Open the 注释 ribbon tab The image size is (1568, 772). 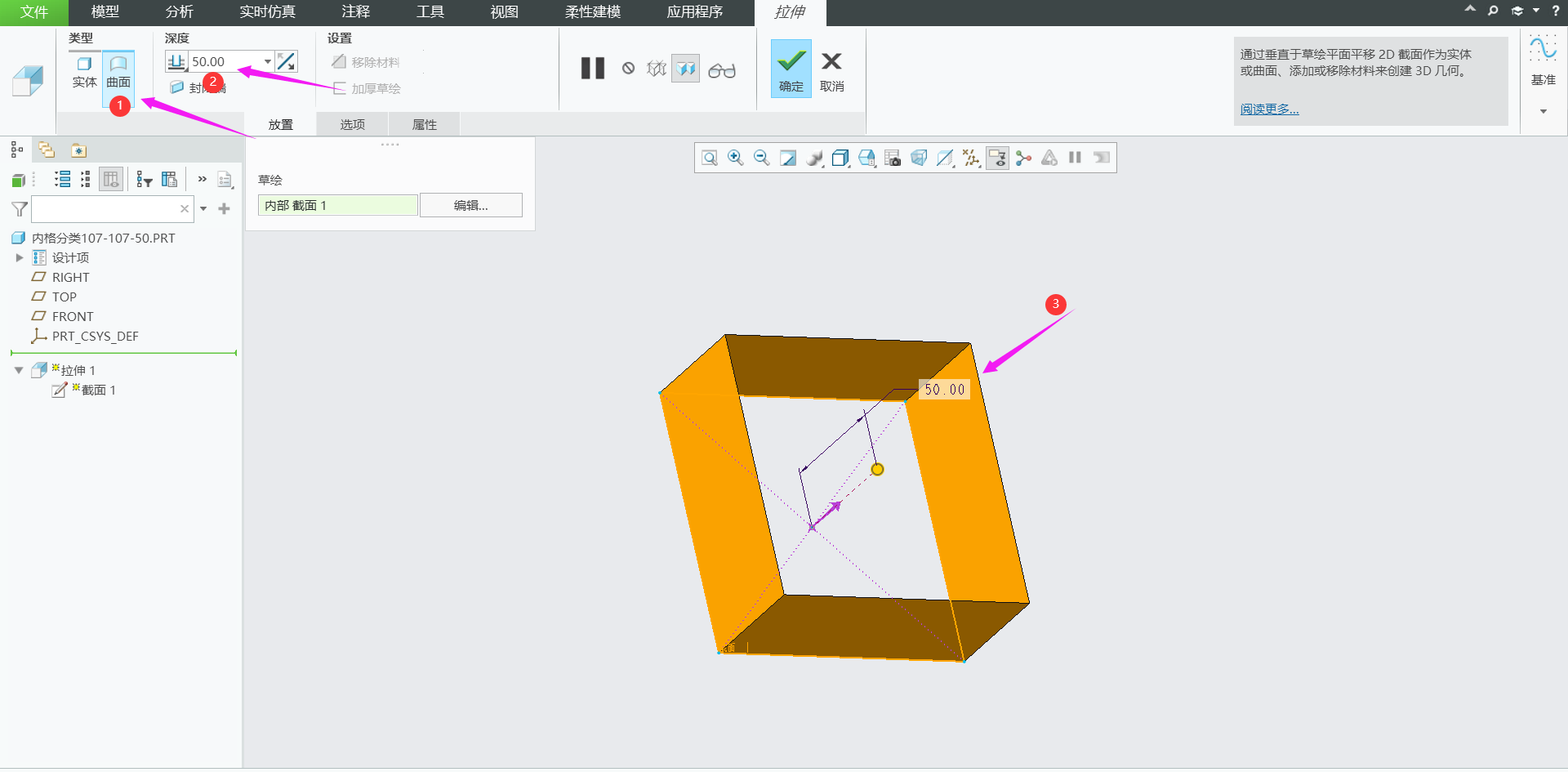click(356, 12)
